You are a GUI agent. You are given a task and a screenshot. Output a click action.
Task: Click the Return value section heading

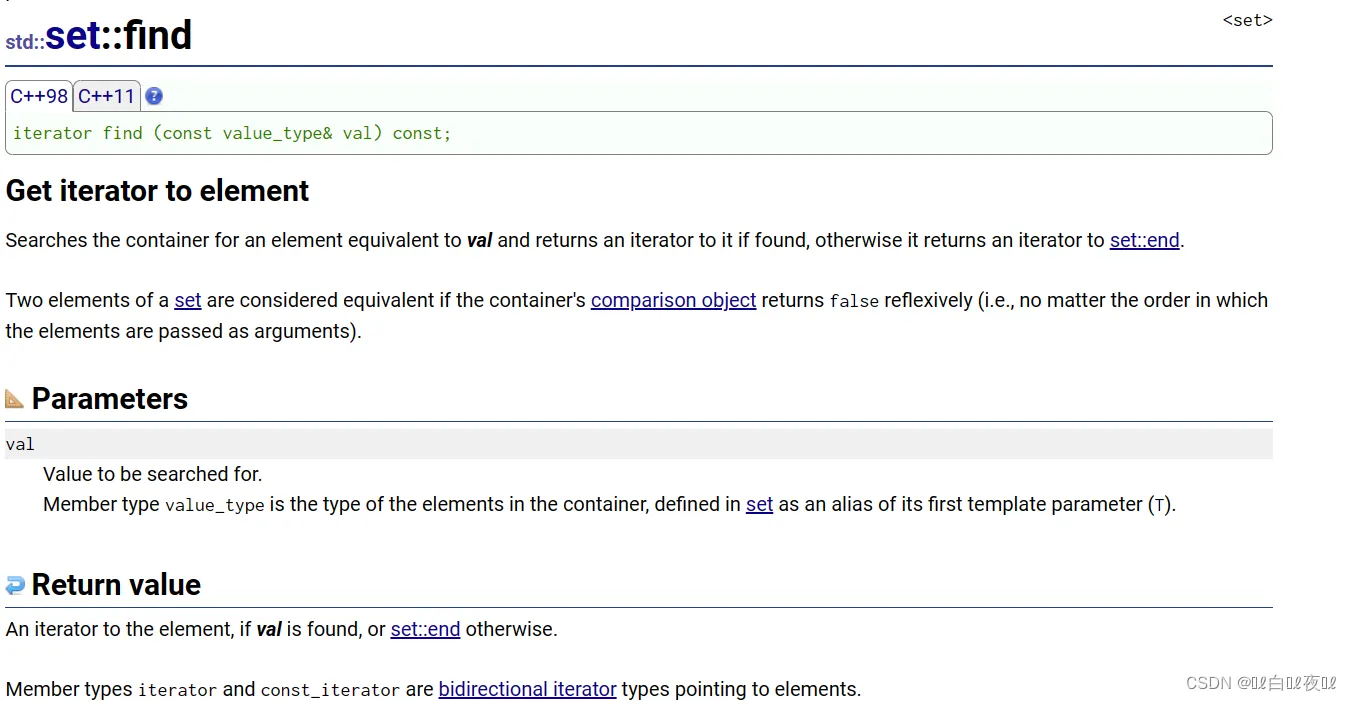pyautogui.click(x=116, y=585)
